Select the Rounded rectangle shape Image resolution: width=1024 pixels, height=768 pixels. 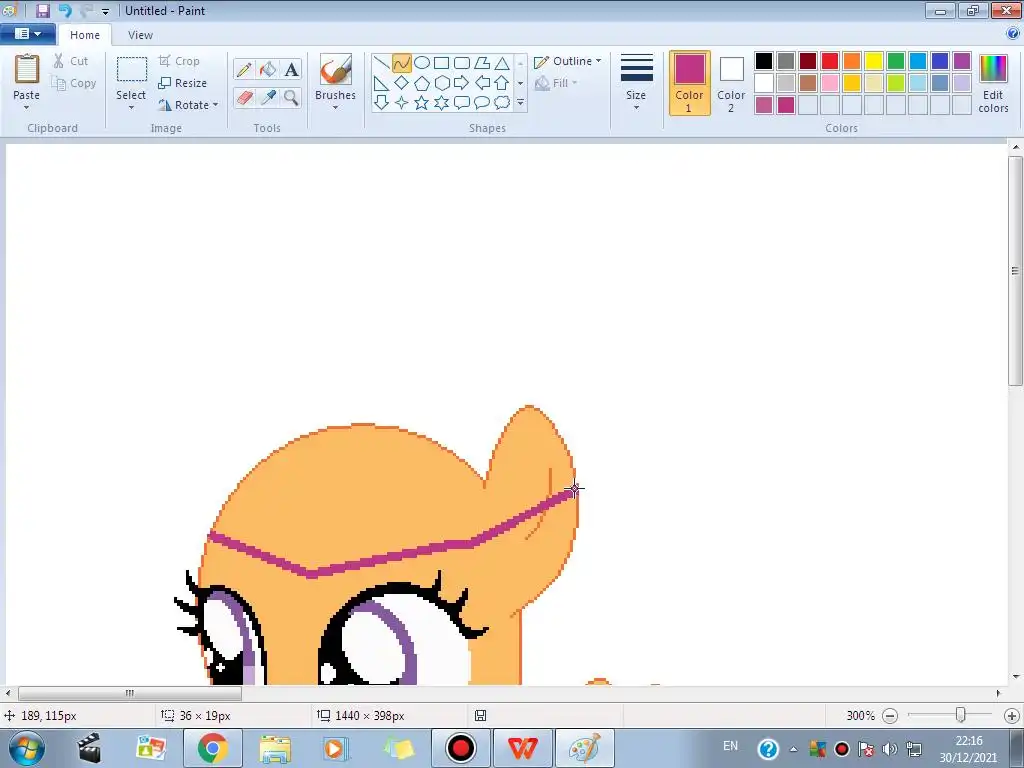462,63
